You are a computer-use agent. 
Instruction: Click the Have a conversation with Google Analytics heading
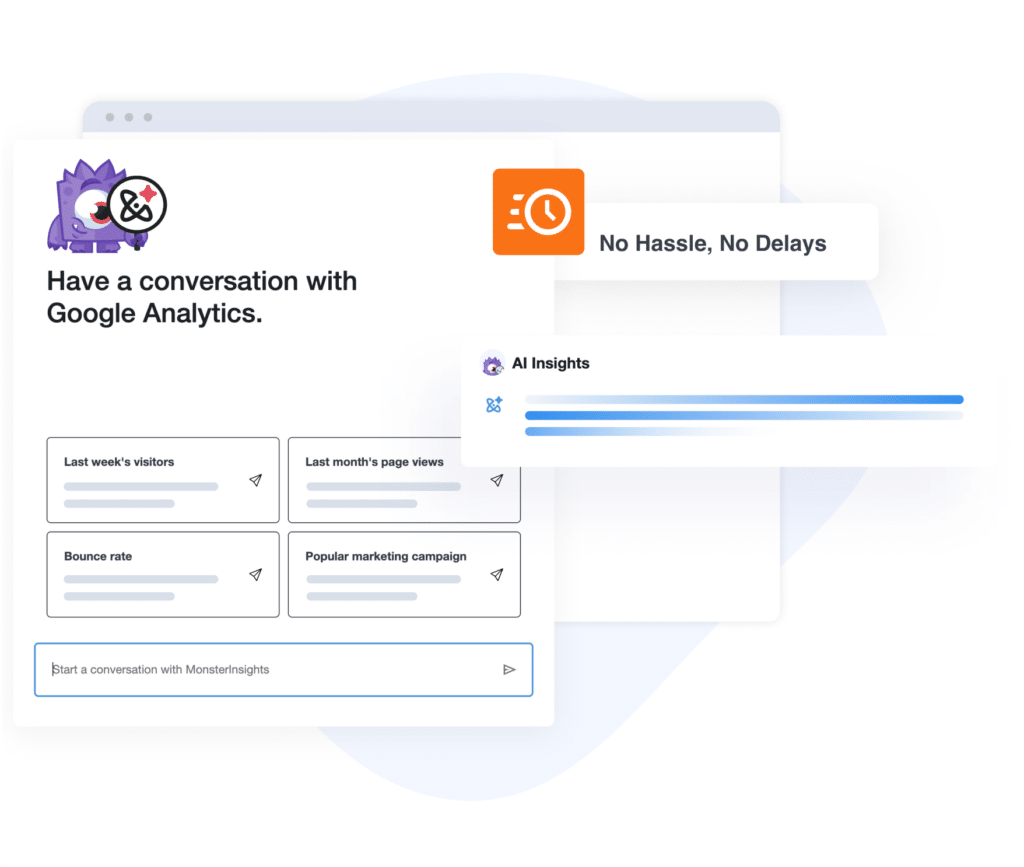202,297
